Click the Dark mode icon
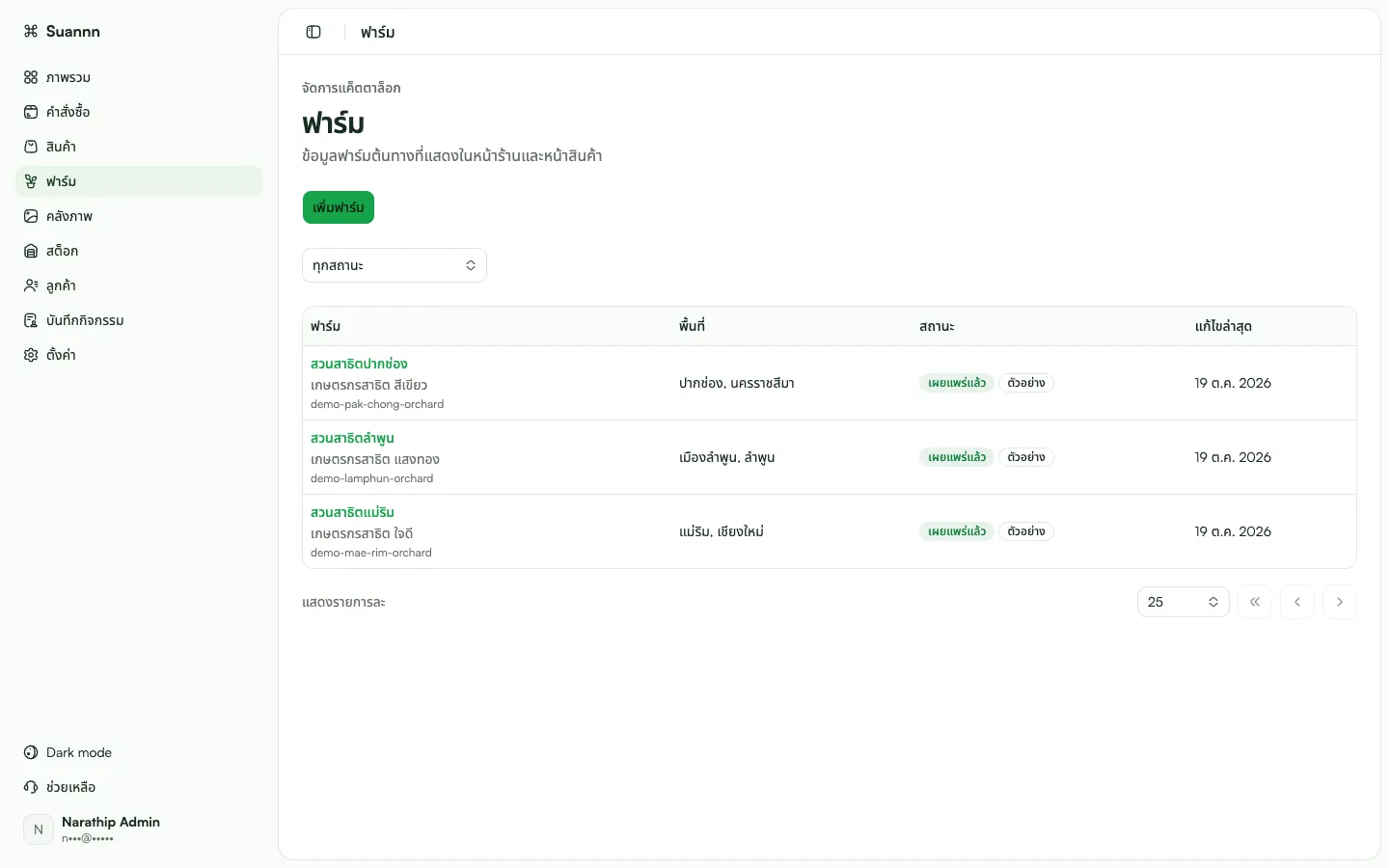The height and width of the screenshot is (868, 1389). [x=31, y=752]
